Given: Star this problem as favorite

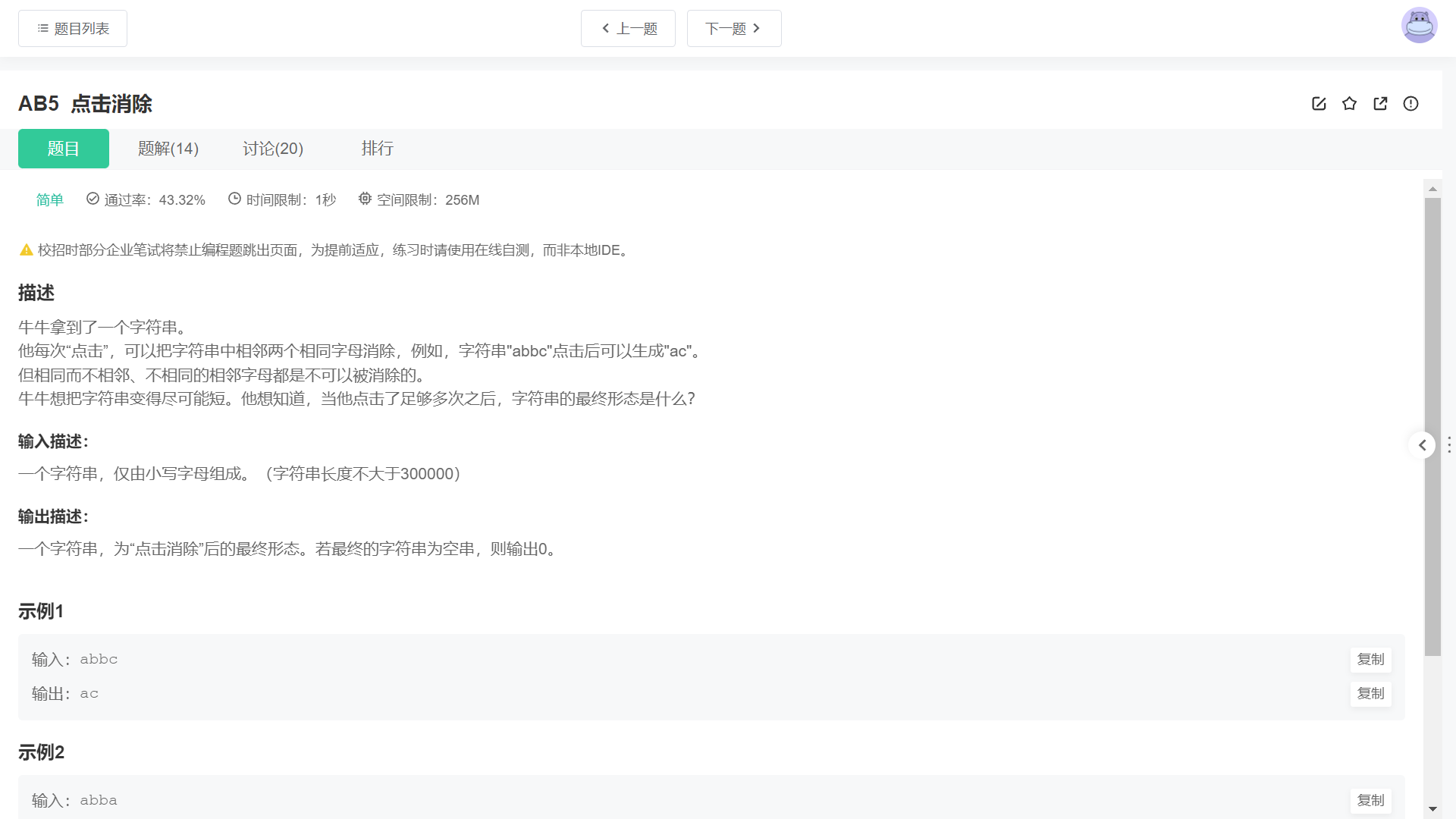Looking at the screenshot, I should click(x=1349, y=104).
